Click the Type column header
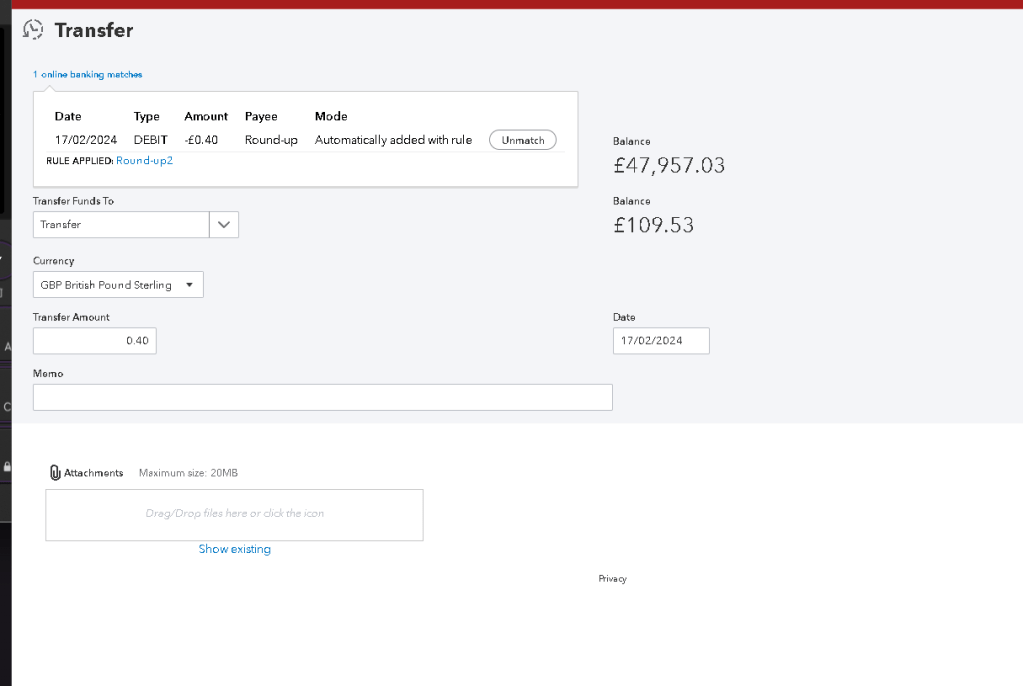Viewport: 1023px width, 686px height. tap(146, 116)
